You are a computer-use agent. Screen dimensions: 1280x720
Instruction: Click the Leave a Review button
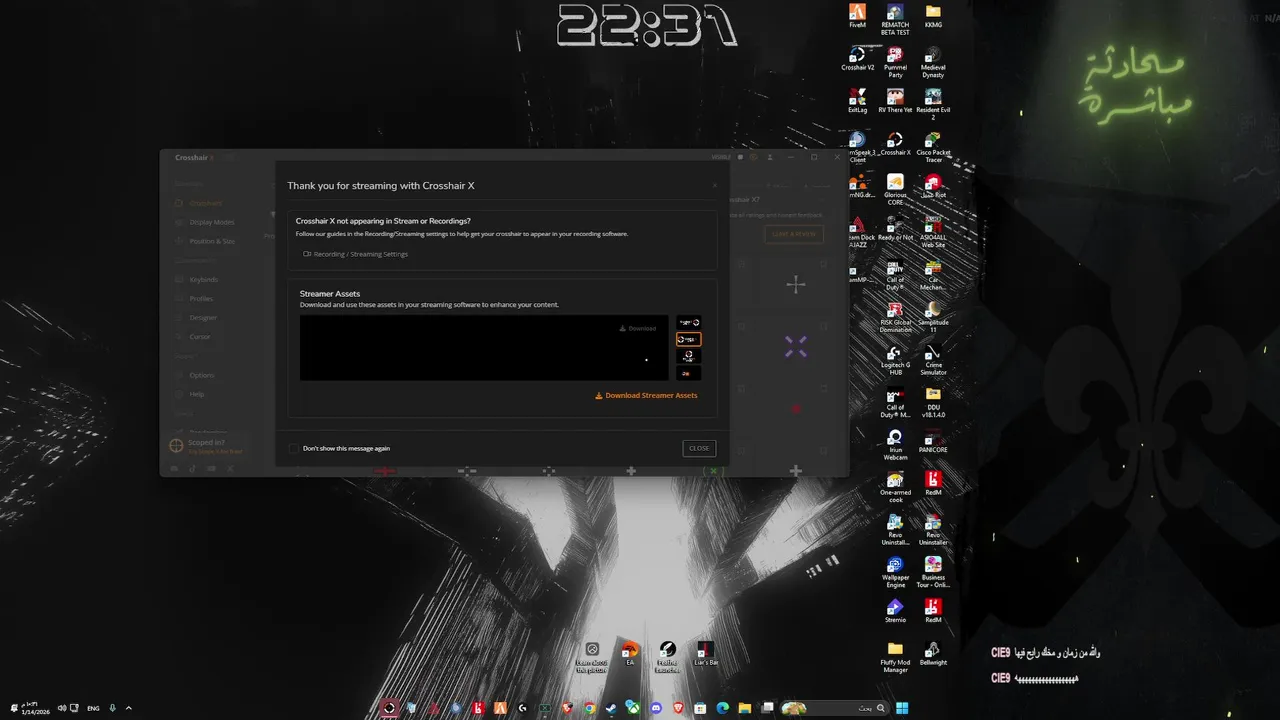pos(793,234)
